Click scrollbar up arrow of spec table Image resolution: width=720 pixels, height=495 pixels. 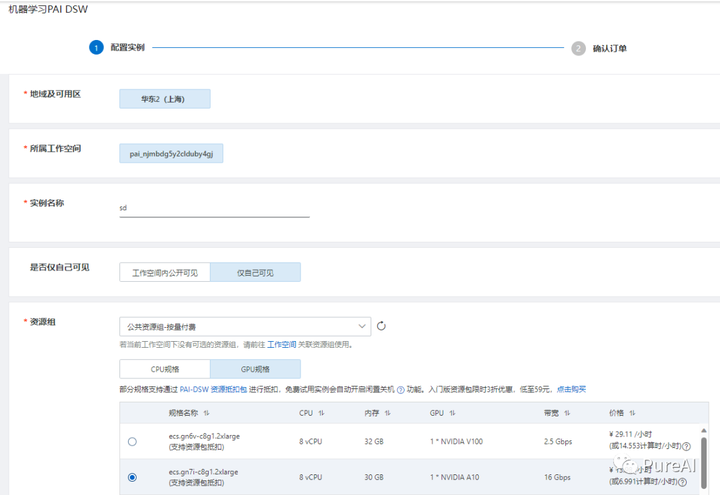[x=703, y=430]
